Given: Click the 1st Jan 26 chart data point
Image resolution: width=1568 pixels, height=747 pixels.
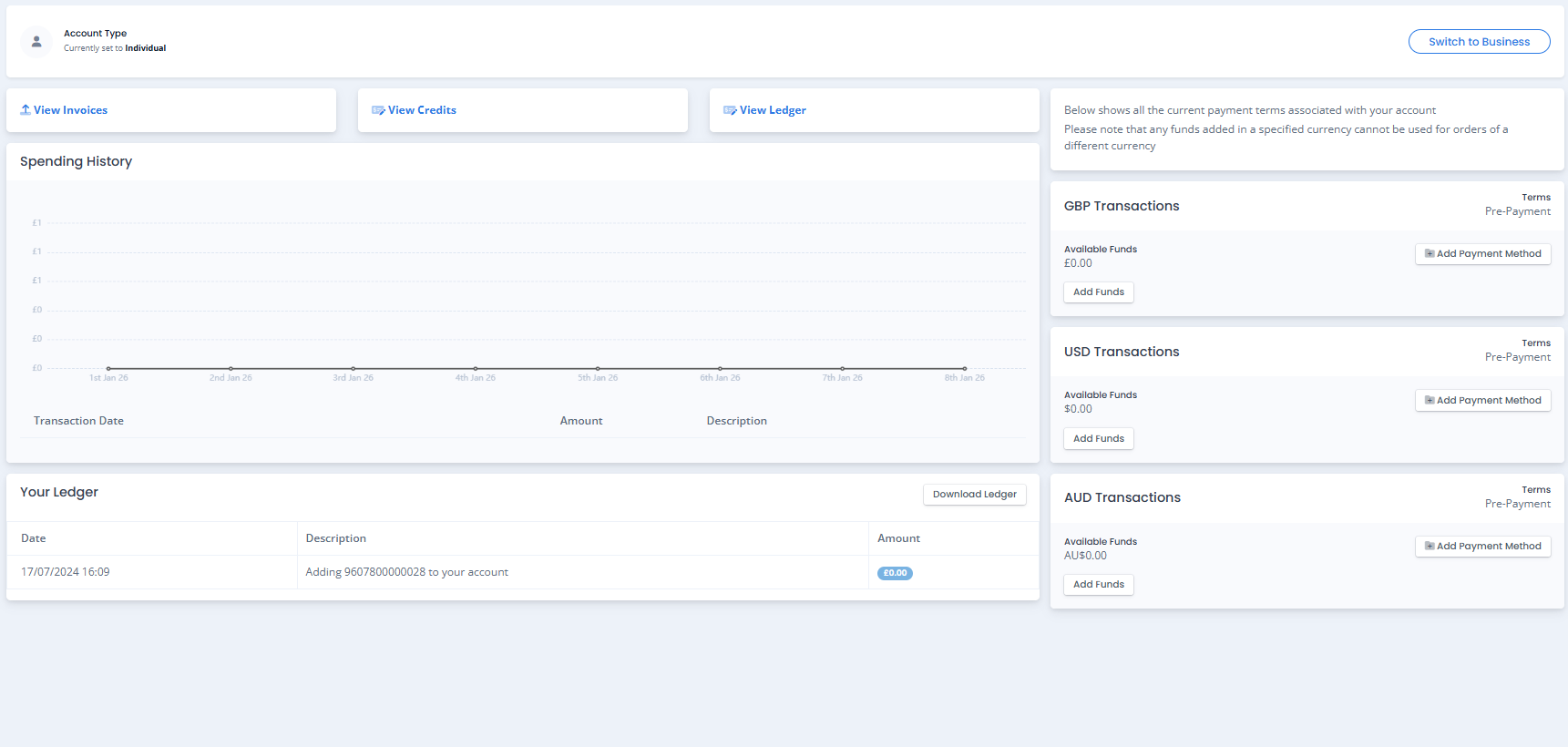Looking at the screenshot, I should point(108,369).
